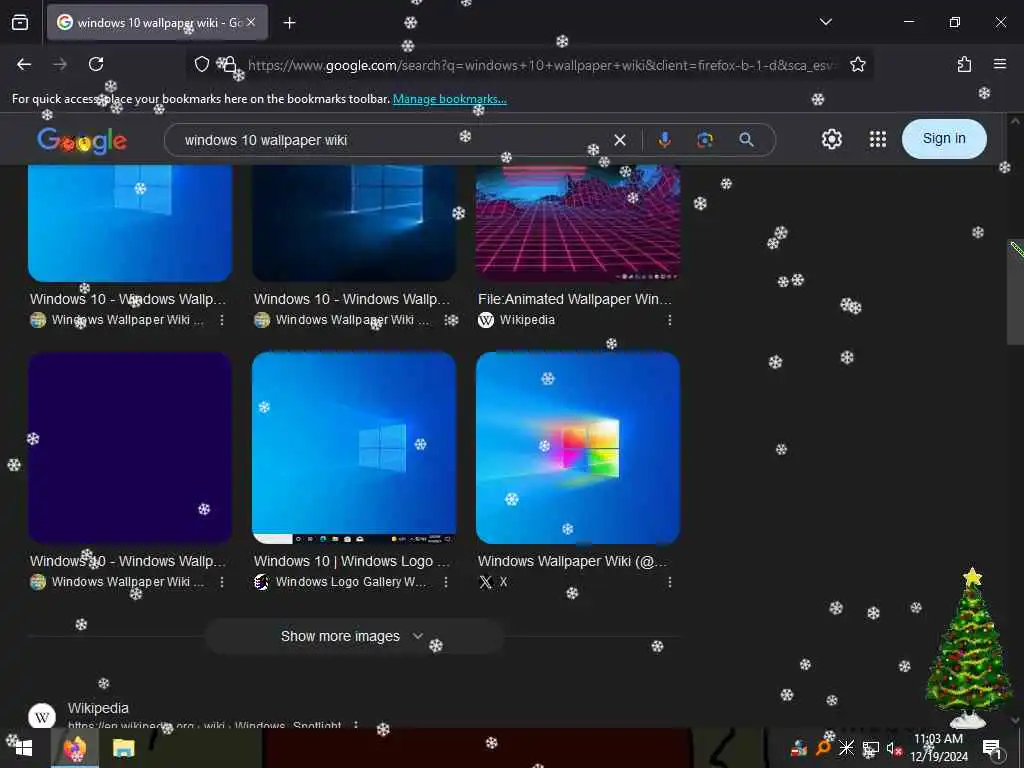Open the pink neon grid wallpaper thumbnail
Screen dimensions: 1024x768
pos(578,223)
